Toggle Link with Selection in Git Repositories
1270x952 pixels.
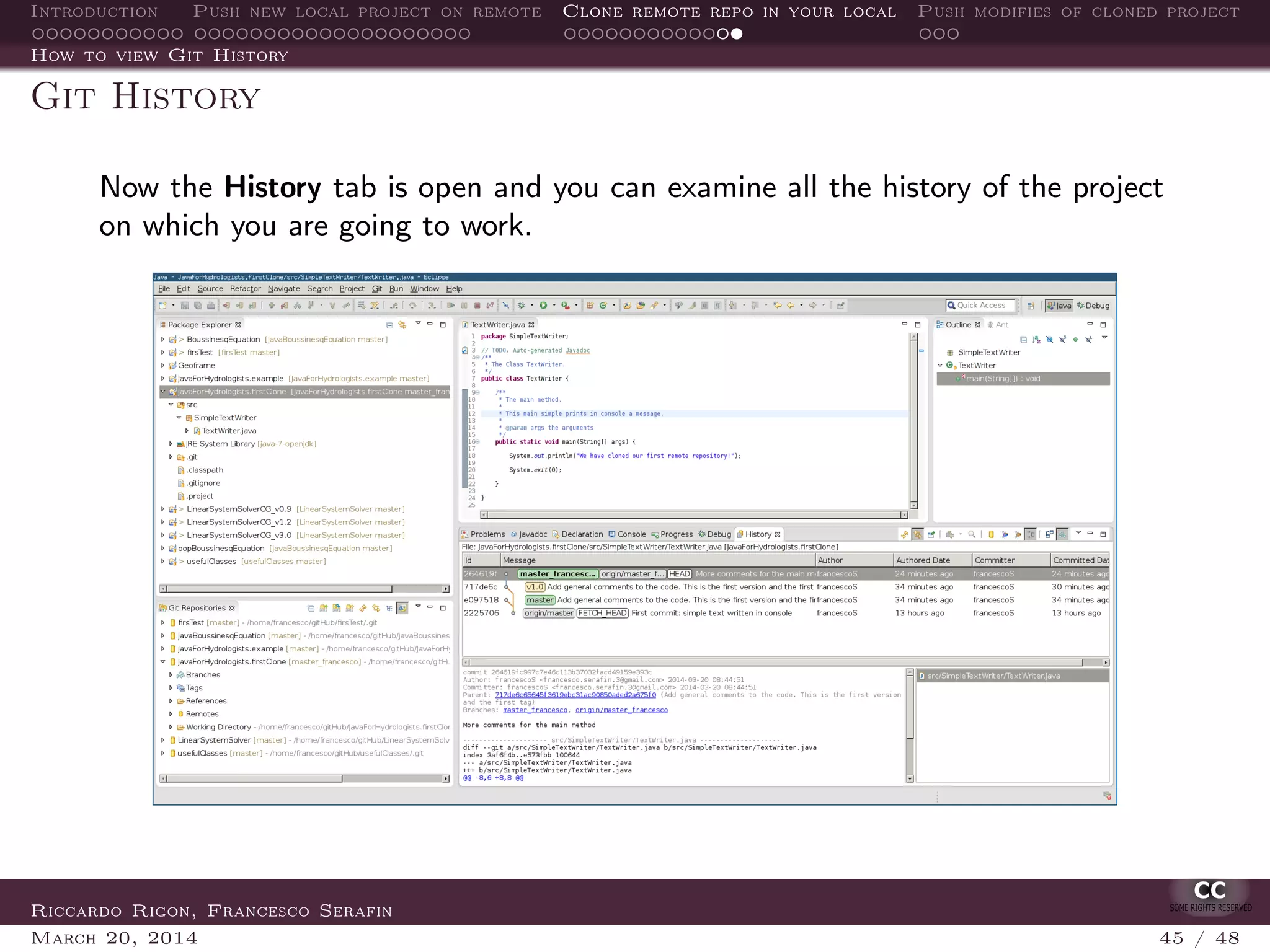376,608
